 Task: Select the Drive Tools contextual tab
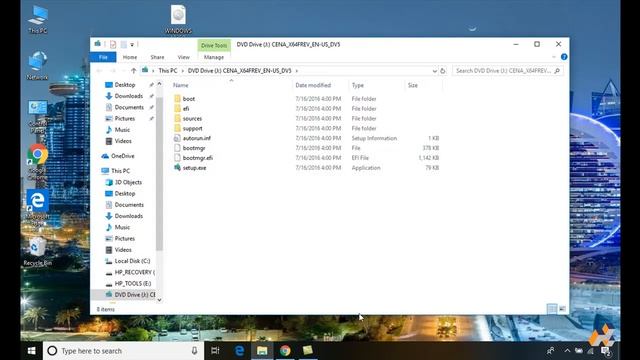click(214, 45)
